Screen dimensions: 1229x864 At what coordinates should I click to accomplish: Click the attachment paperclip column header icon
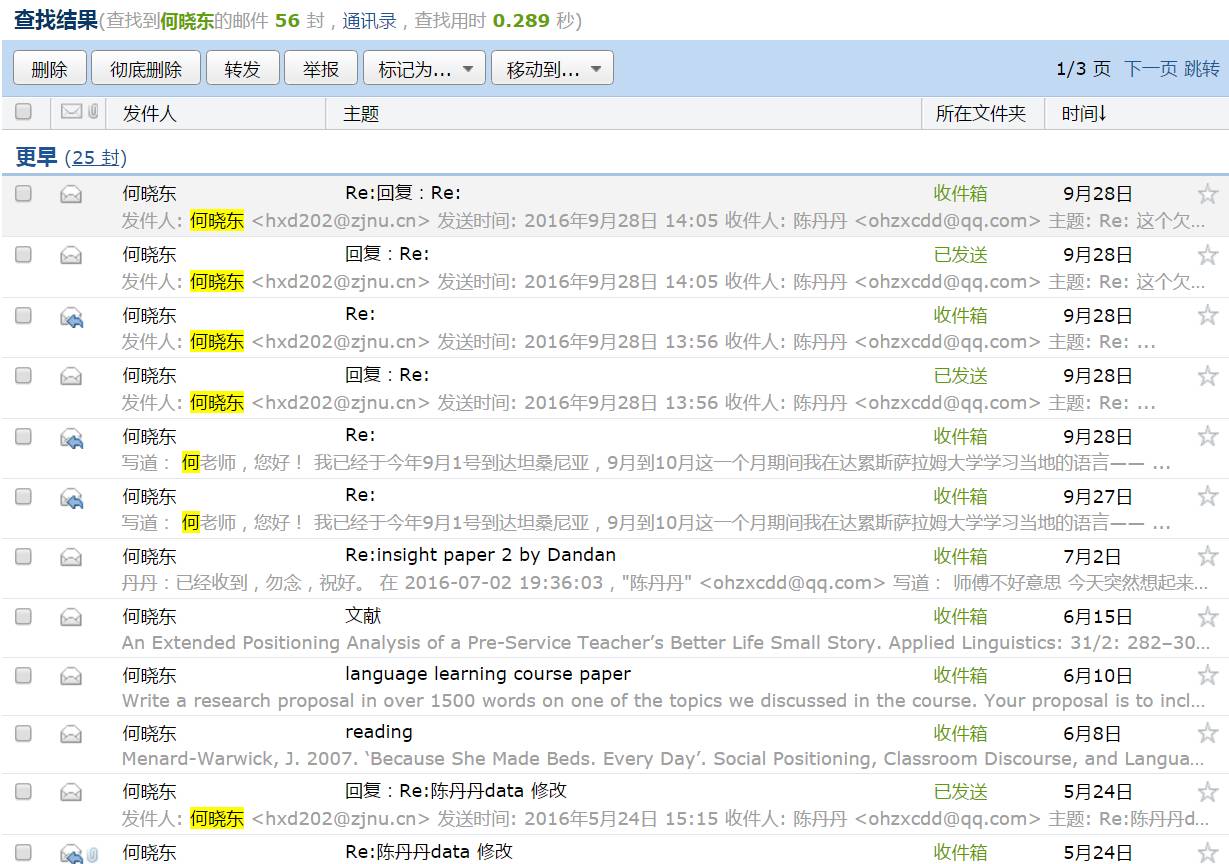point(93,112)
